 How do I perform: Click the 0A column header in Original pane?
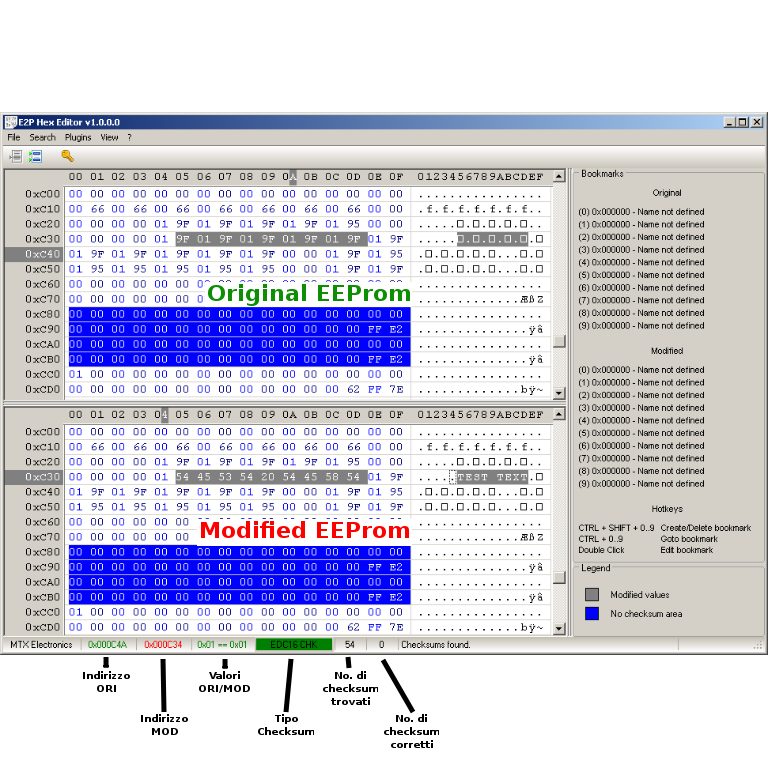pos(289,176)
